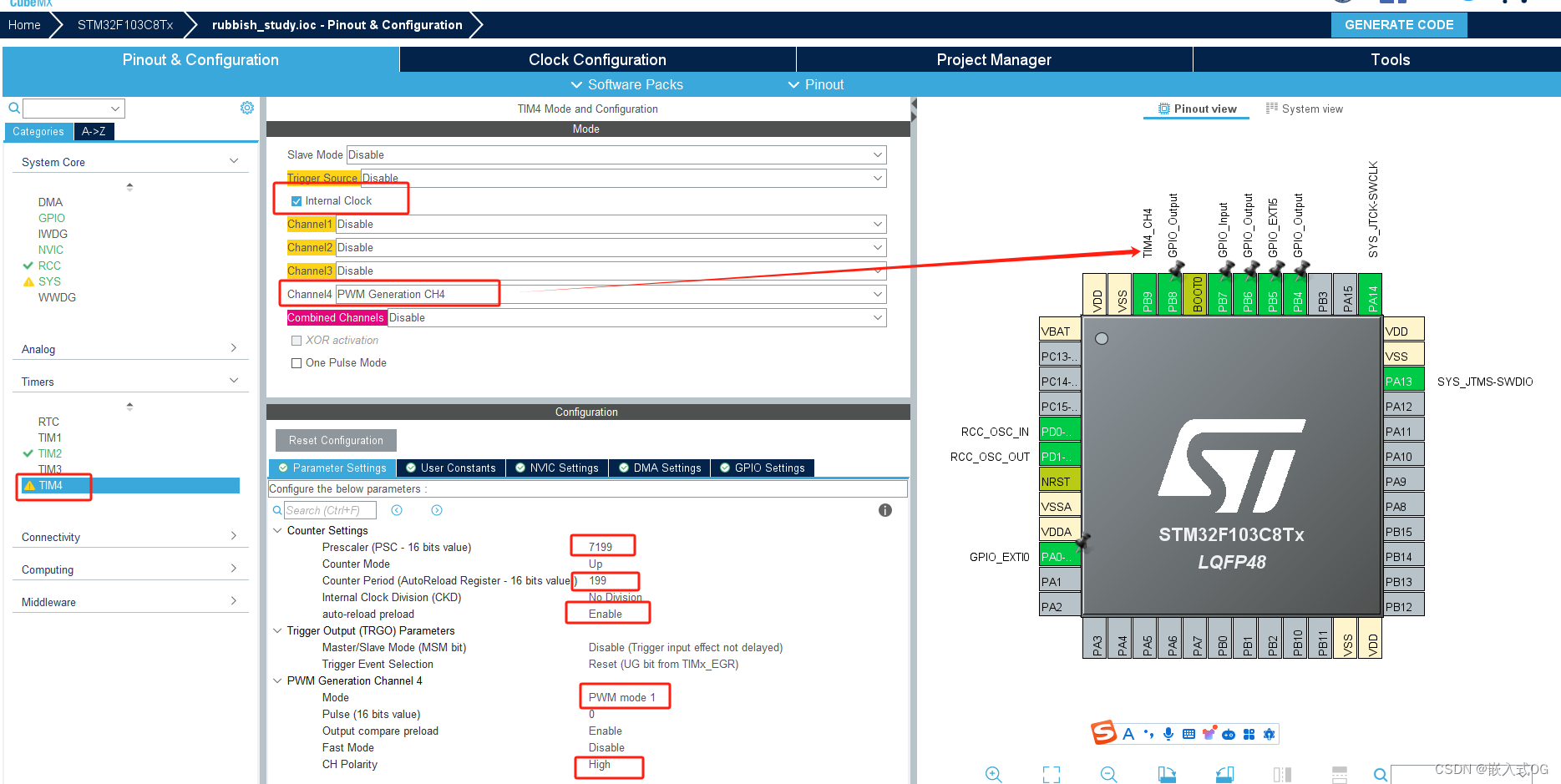Open the Software Packs menu
The width and height of the screenshot is (1561, 784).
pyautogui.click(x=626, y=84)
